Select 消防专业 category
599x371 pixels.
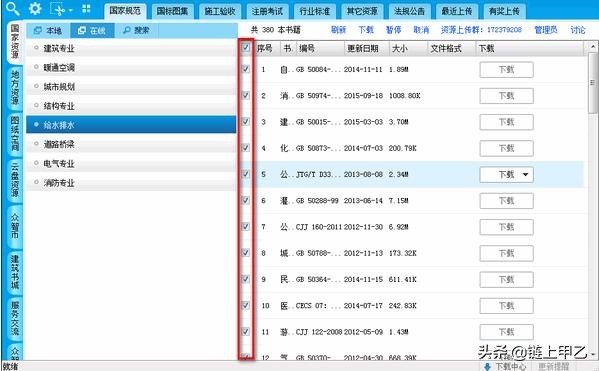point(131,183)
